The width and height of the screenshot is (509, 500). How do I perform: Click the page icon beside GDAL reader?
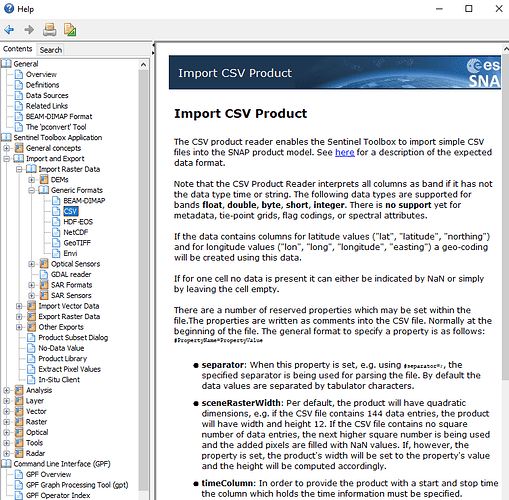coord(44,274)
